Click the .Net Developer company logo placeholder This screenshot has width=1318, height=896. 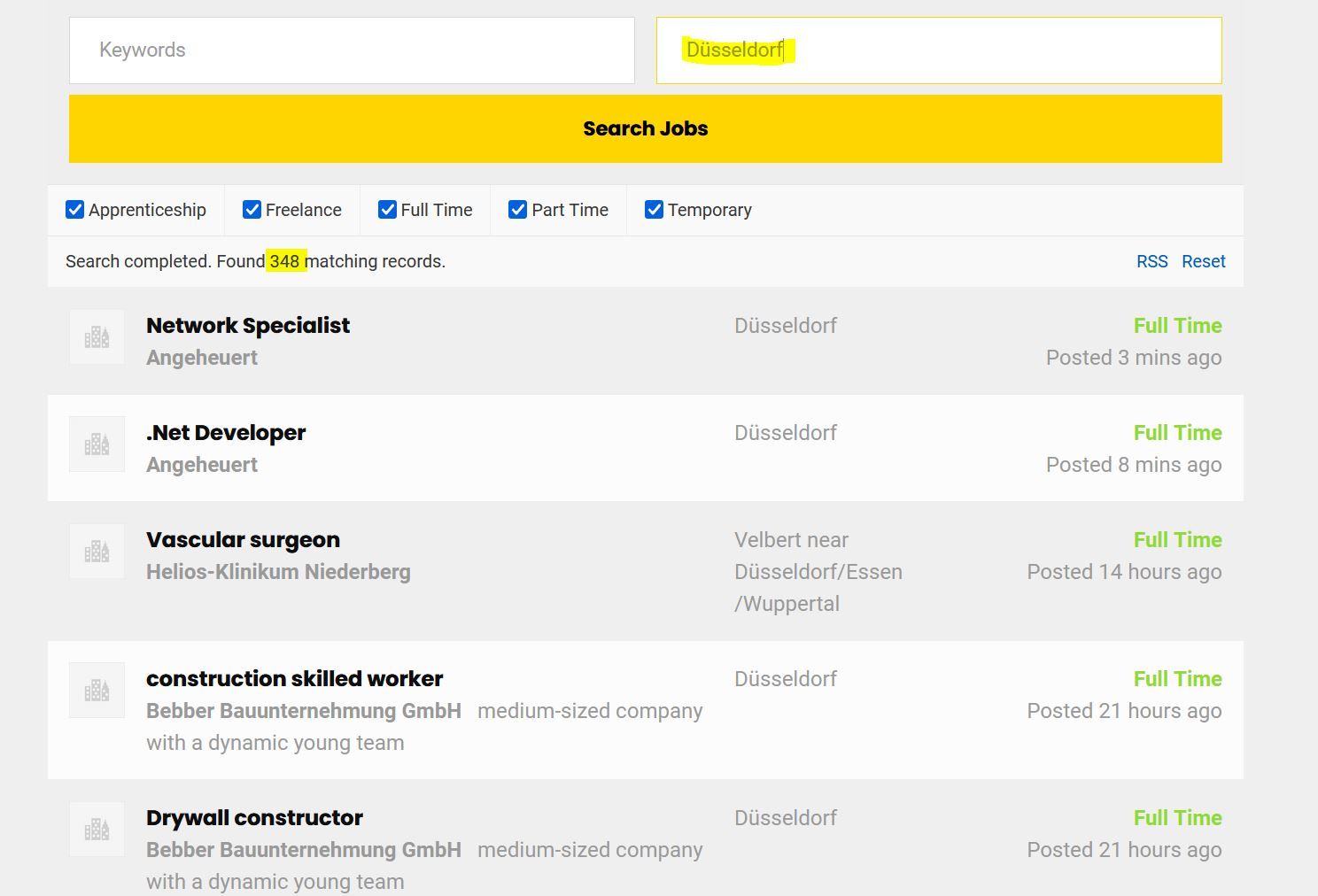(x=97, y=444)
